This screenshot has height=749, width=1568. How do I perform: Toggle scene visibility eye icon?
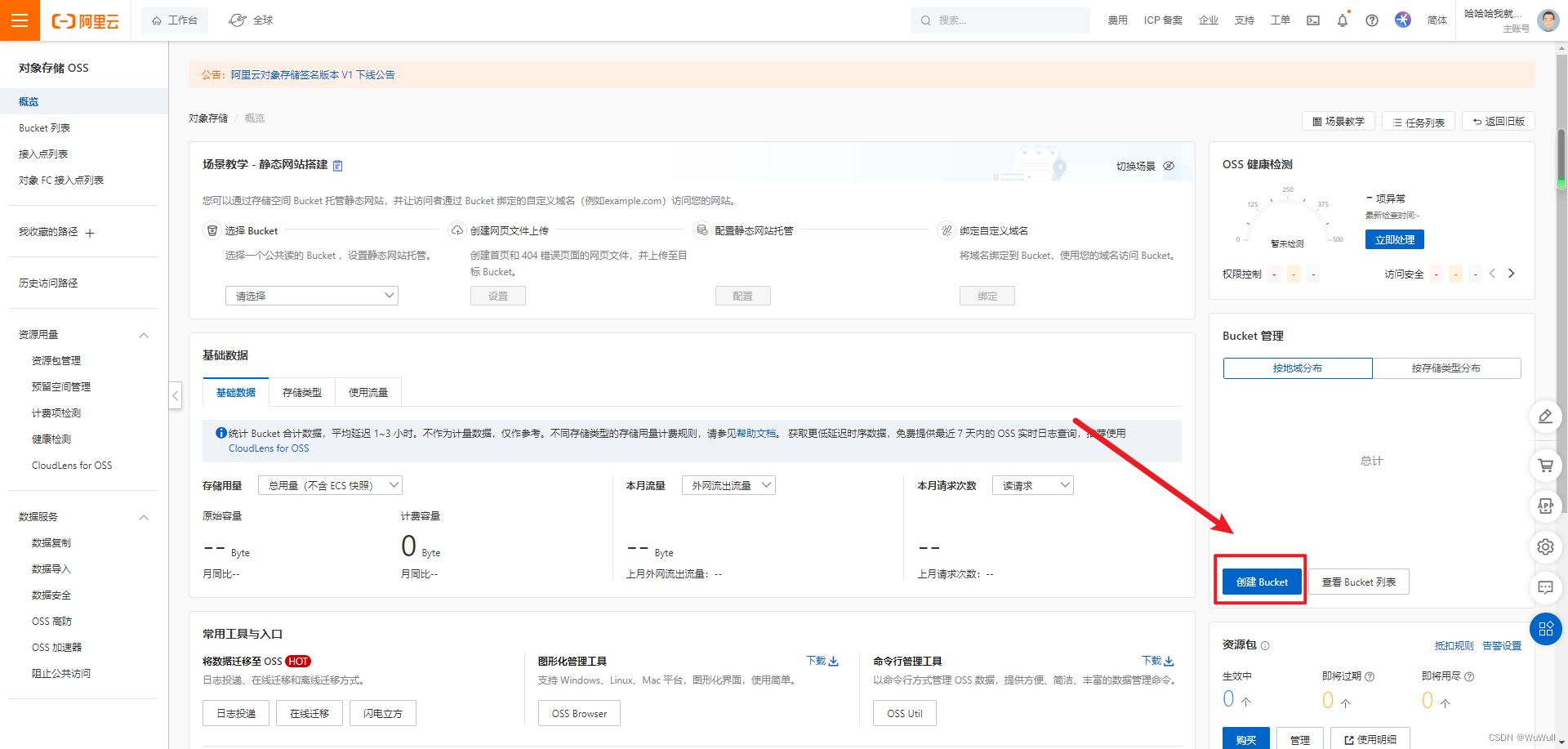click(x=1169, y=166)
